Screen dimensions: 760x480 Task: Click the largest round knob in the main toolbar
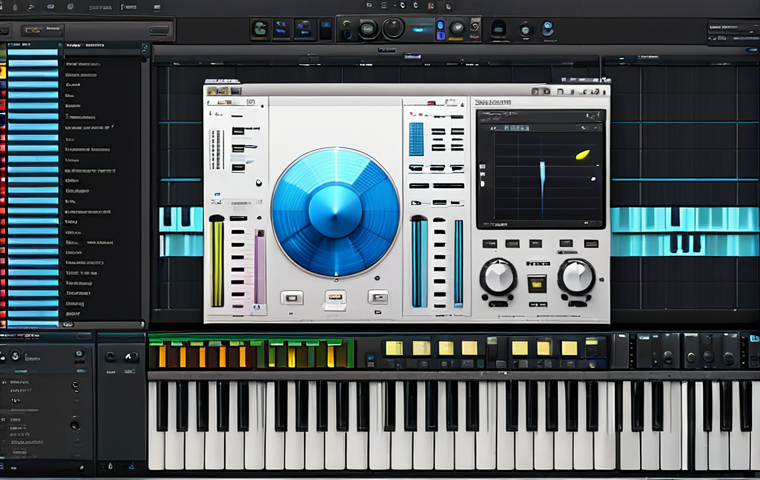point(393,29)
